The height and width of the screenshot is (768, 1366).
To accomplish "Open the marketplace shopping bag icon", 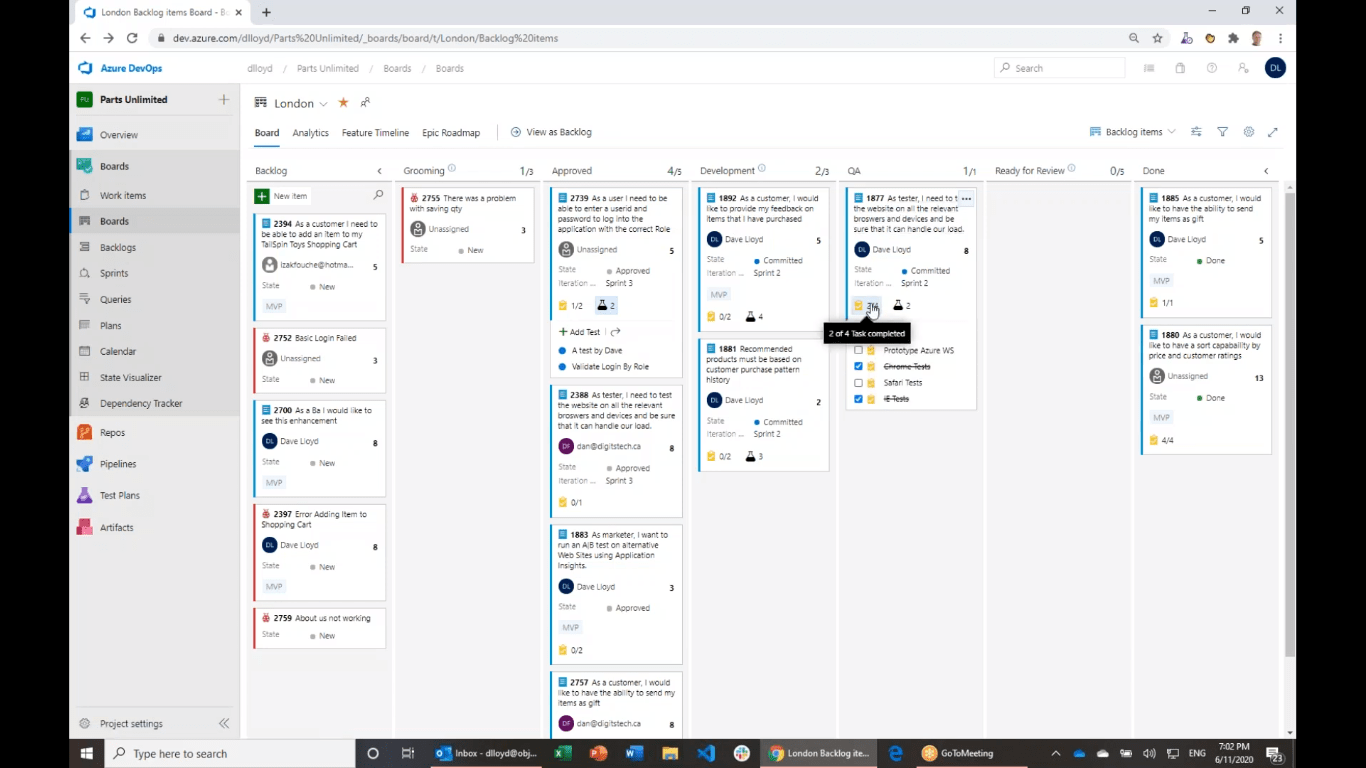I will click(1180, 68).
